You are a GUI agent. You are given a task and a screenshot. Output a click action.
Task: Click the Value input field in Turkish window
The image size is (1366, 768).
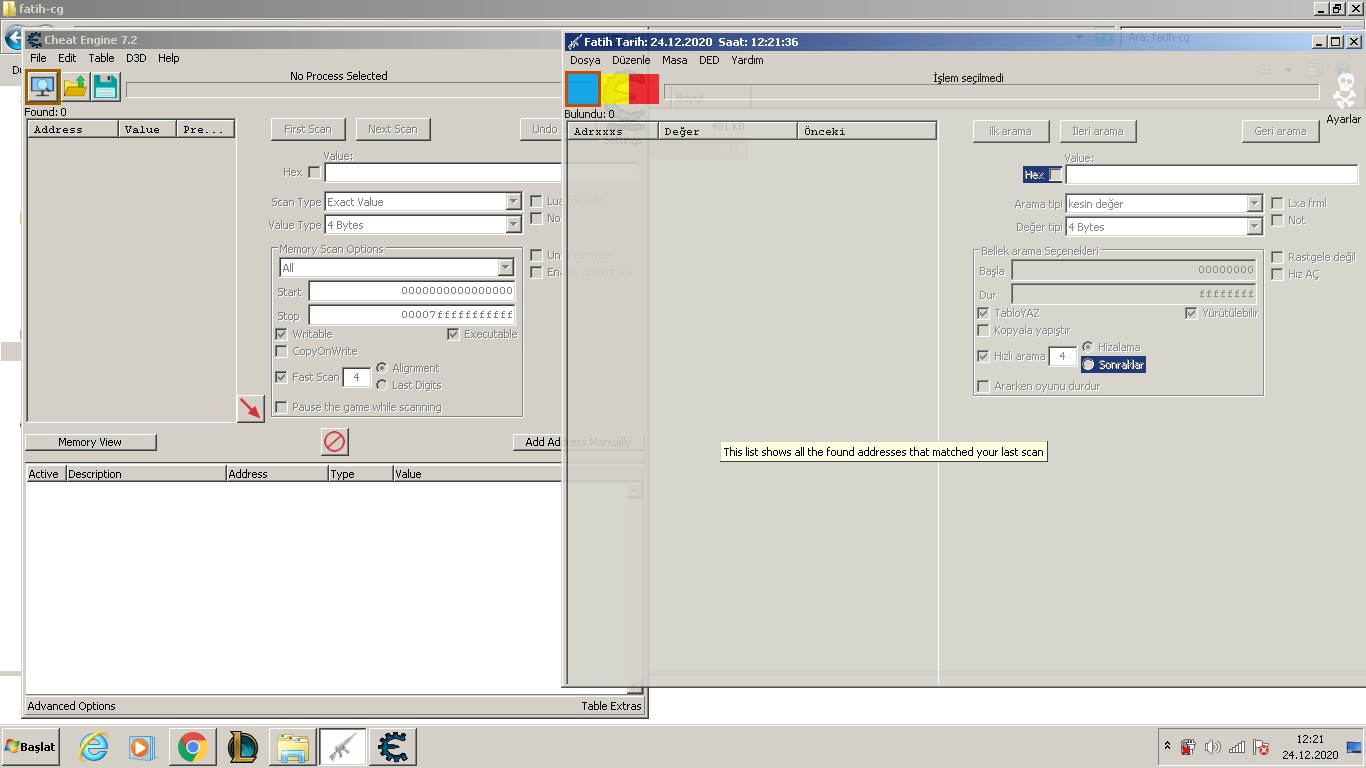1210,175
